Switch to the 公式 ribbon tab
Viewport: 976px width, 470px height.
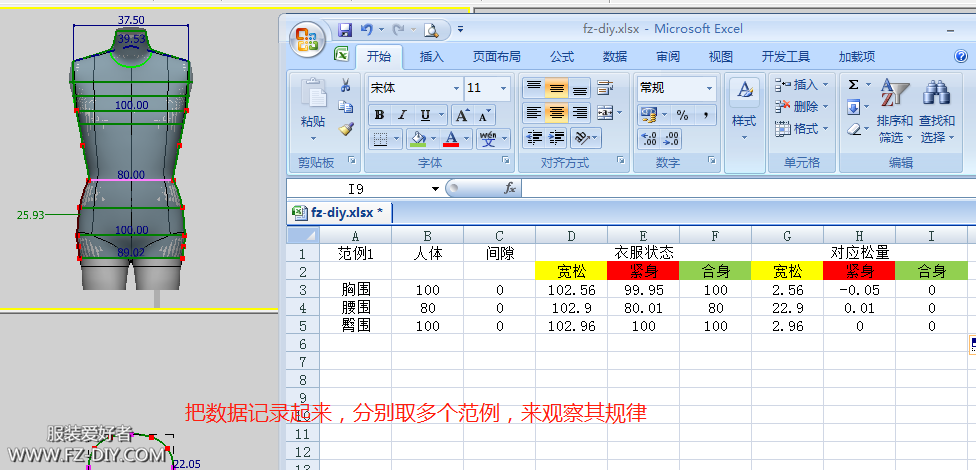(562, 57)
